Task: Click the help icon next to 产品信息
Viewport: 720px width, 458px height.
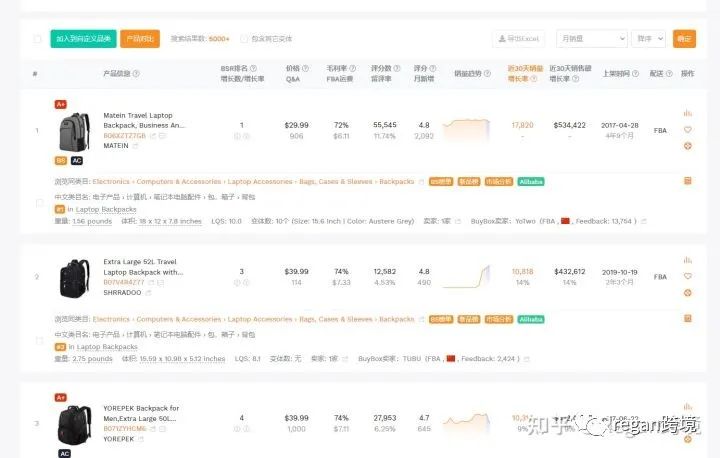Action: coord(136,74)
